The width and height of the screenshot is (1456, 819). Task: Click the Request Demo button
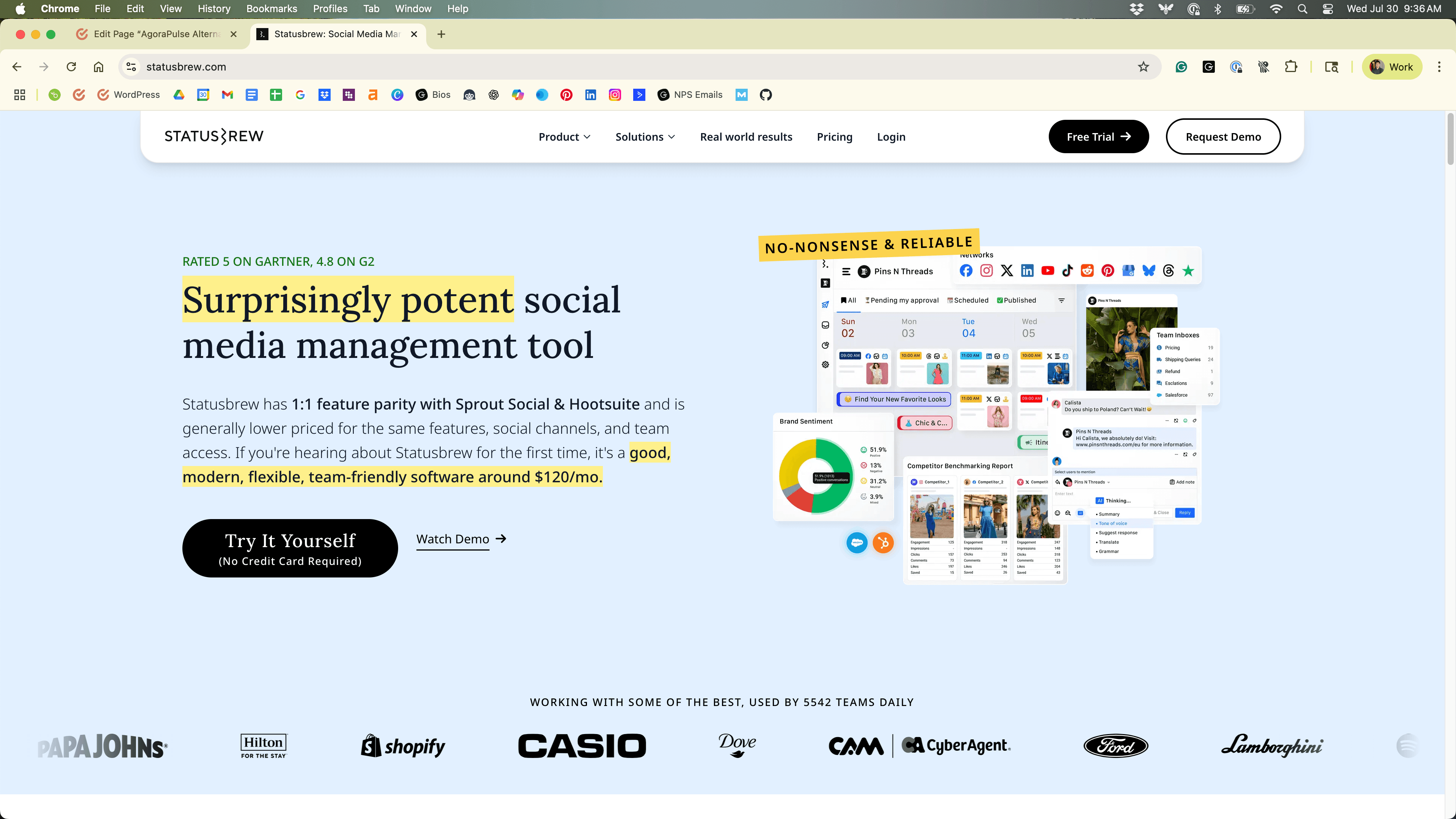pos(1223,136)
